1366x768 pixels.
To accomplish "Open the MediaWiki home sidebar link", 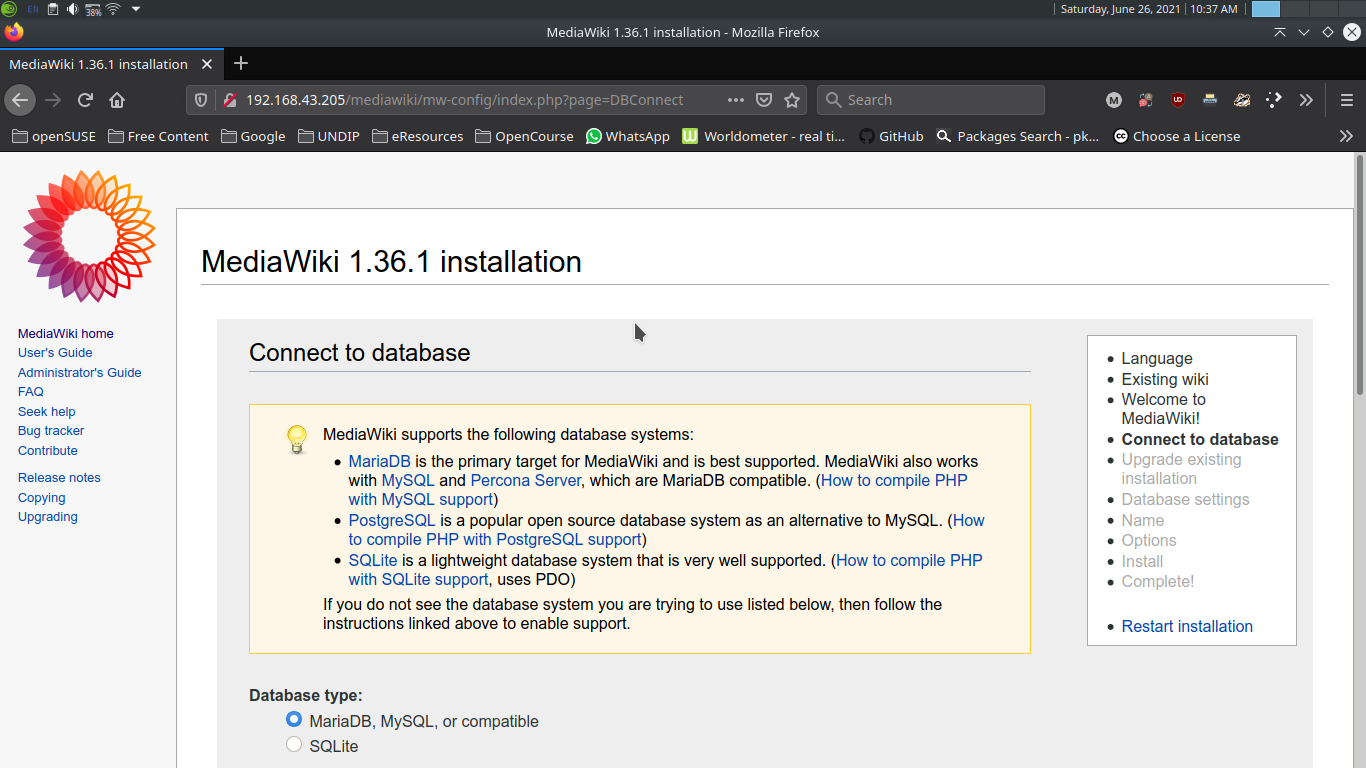I will click(x=66, y=334).
